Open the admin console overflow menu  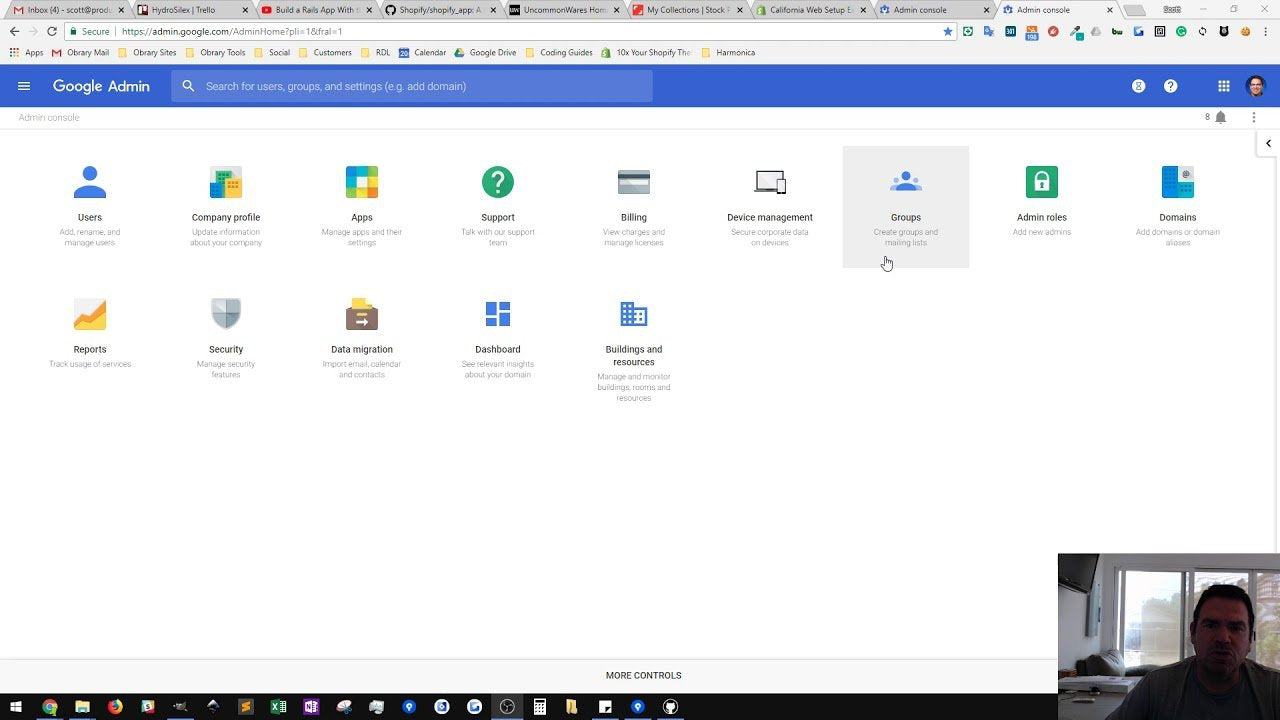1254,117
